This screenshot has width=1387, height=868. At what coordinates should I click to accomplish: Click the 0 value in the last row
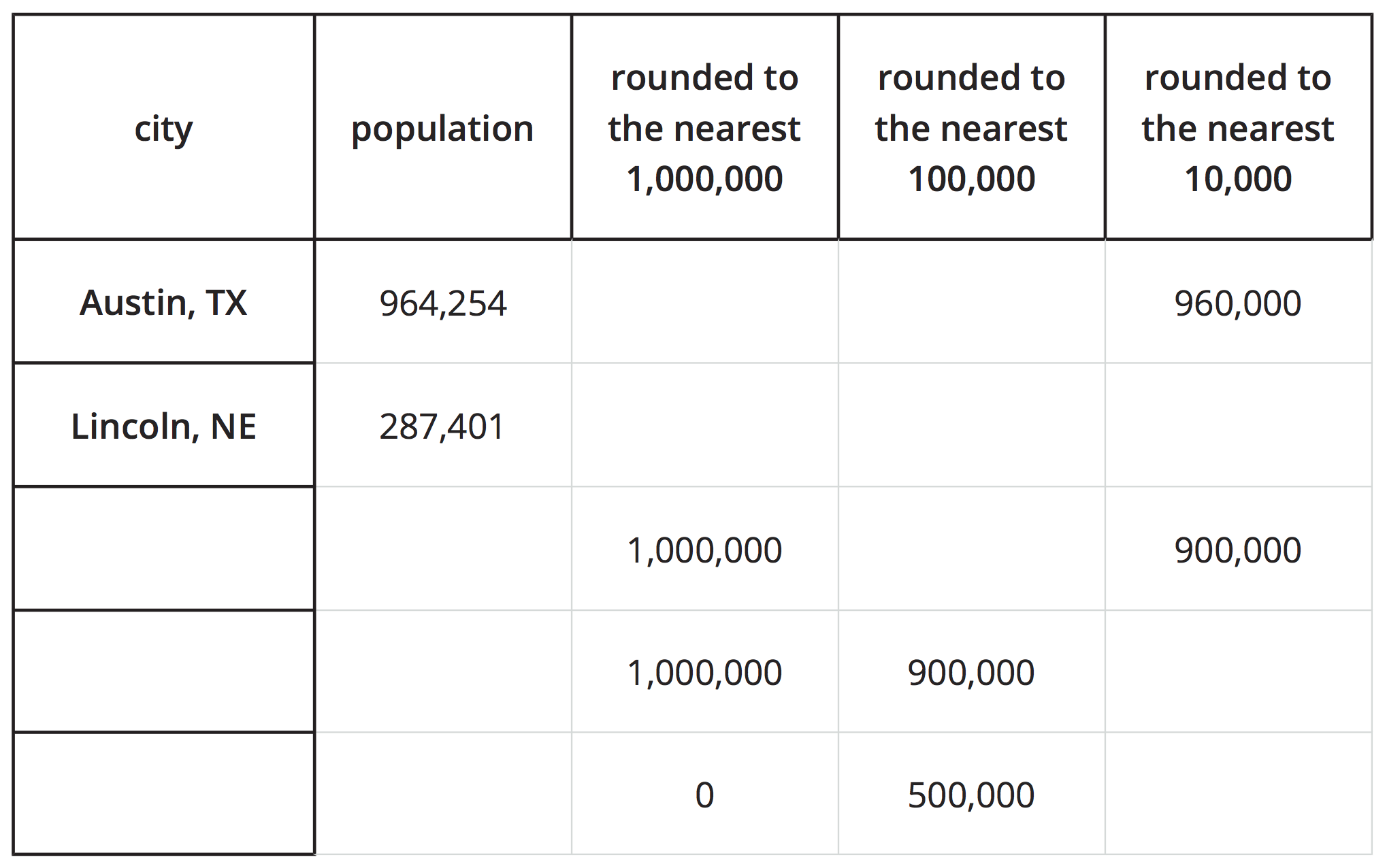704,795
